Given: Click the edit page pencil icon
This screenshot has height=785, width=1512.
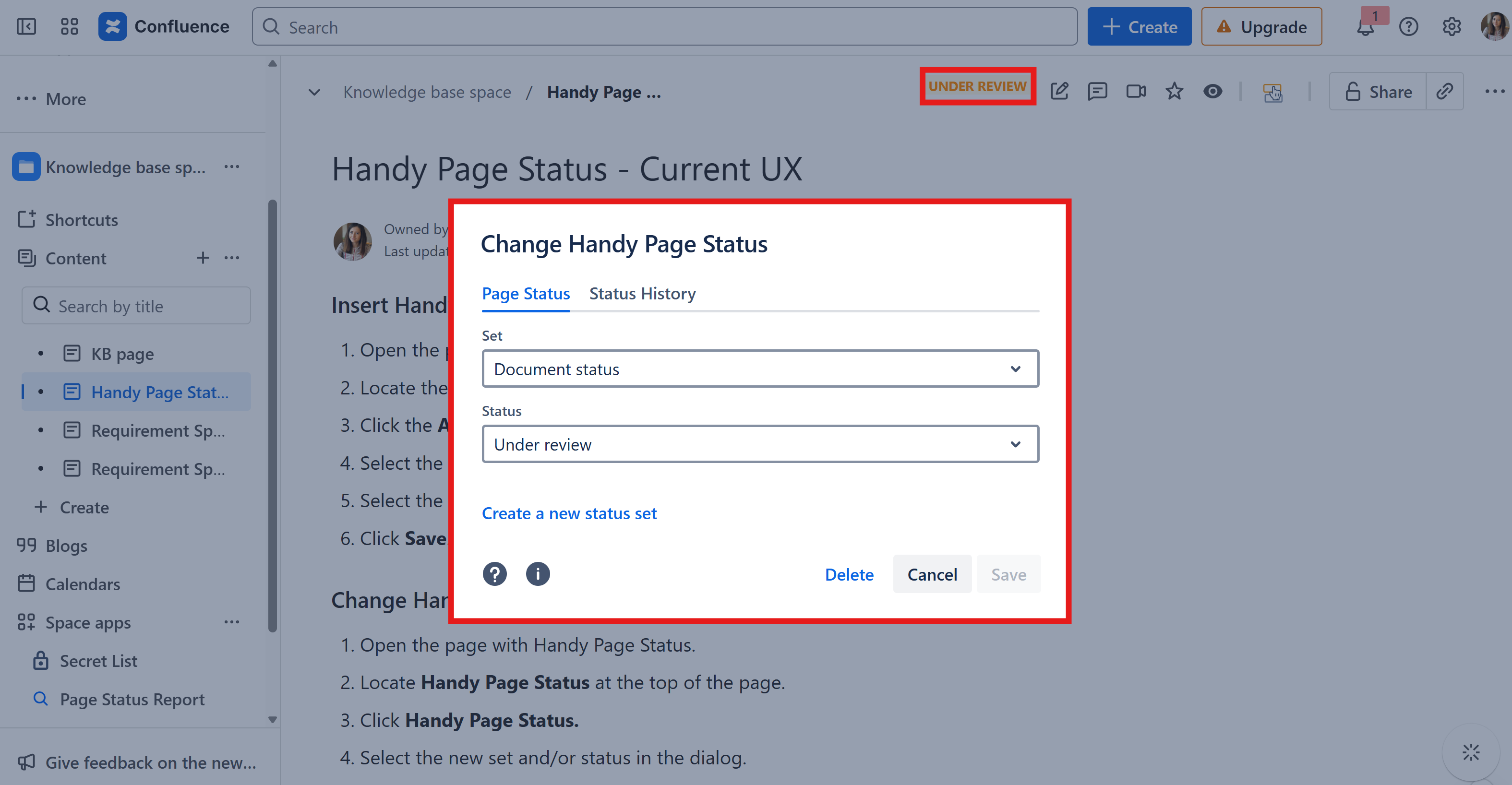Looking at the screenshot, I should (1059, 92).
